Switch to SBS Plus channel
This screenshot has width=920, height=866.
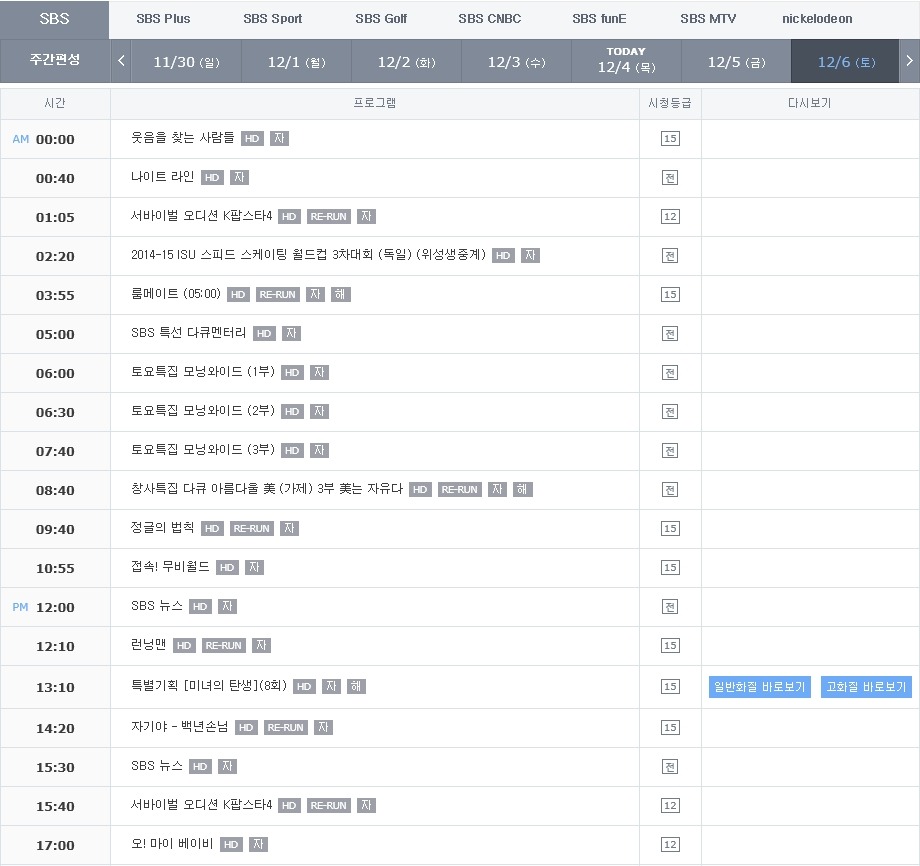[x=163, y=19]
